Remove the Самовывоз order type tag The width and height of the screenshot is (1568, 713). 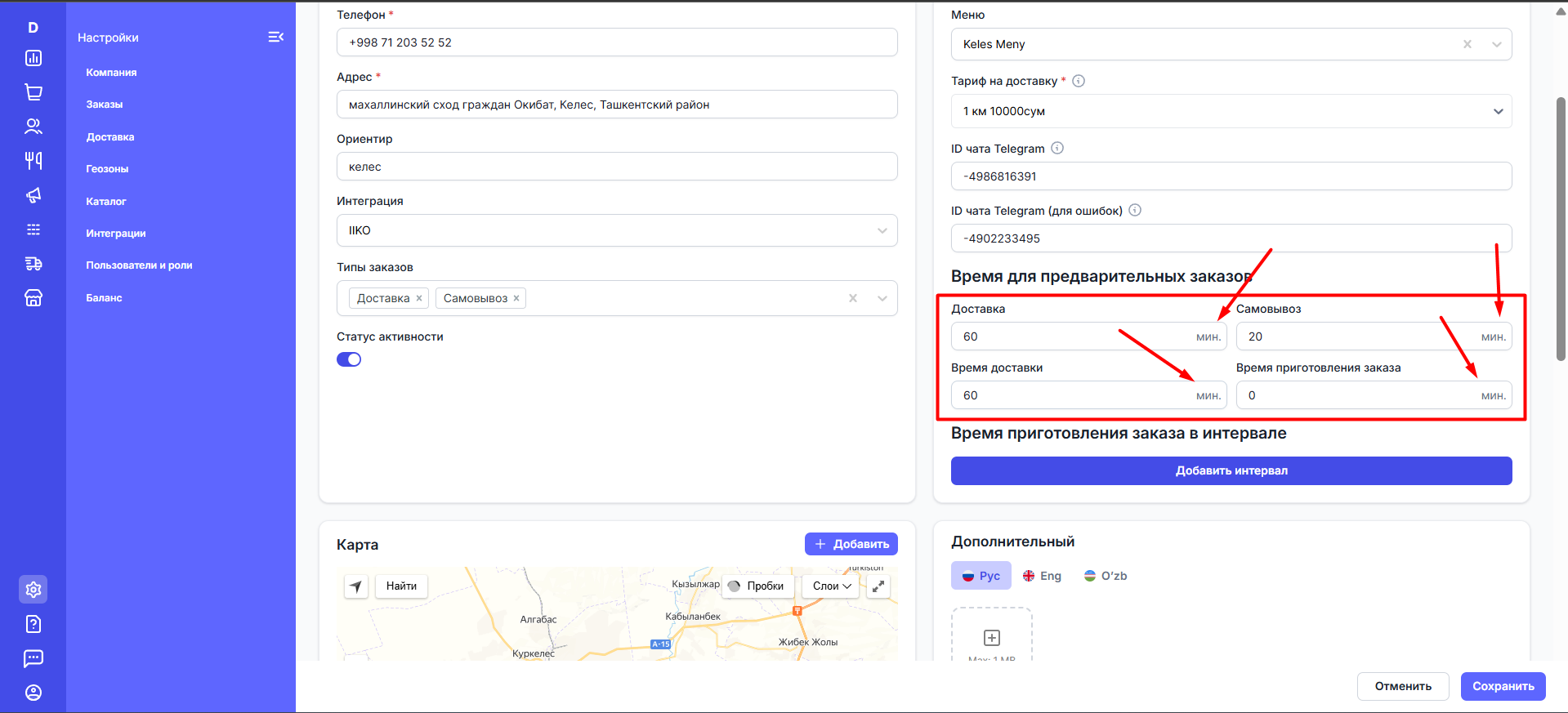coord(516,298)
